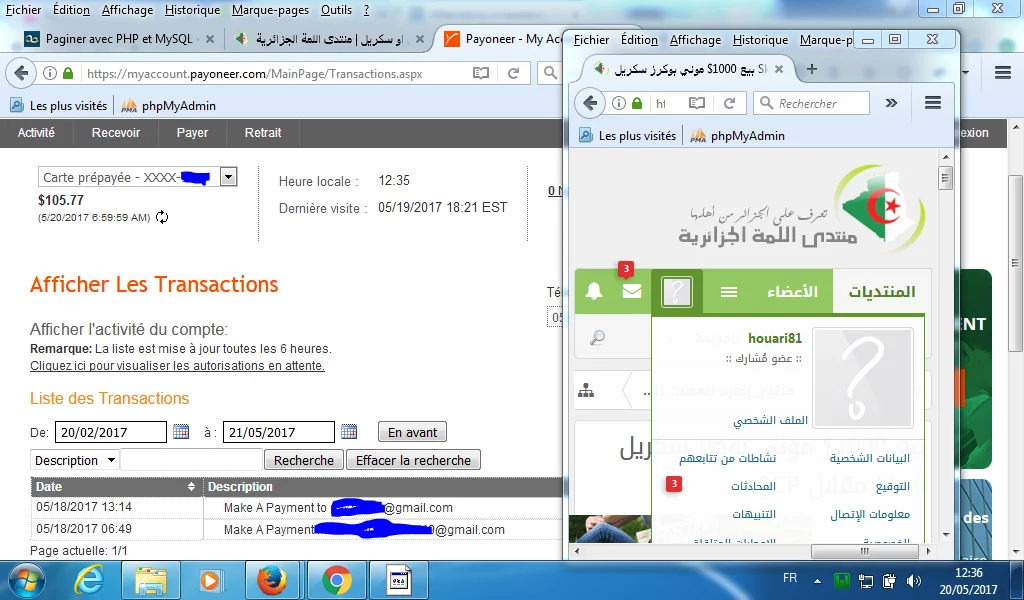Click the link to view pending authorizations
This screenshot has width=1024, height=600.
coord(177,366)
